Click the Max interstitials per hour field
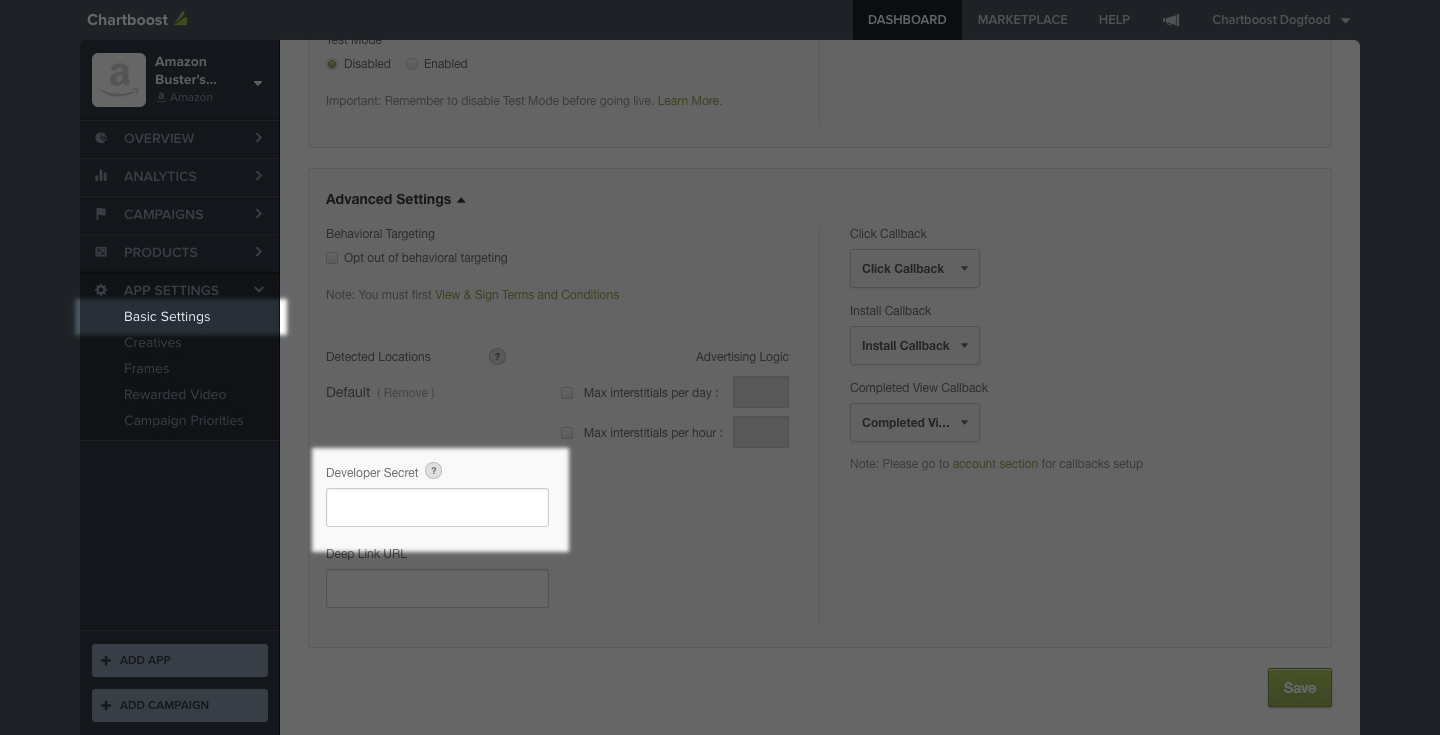 [x=761, y=432]
